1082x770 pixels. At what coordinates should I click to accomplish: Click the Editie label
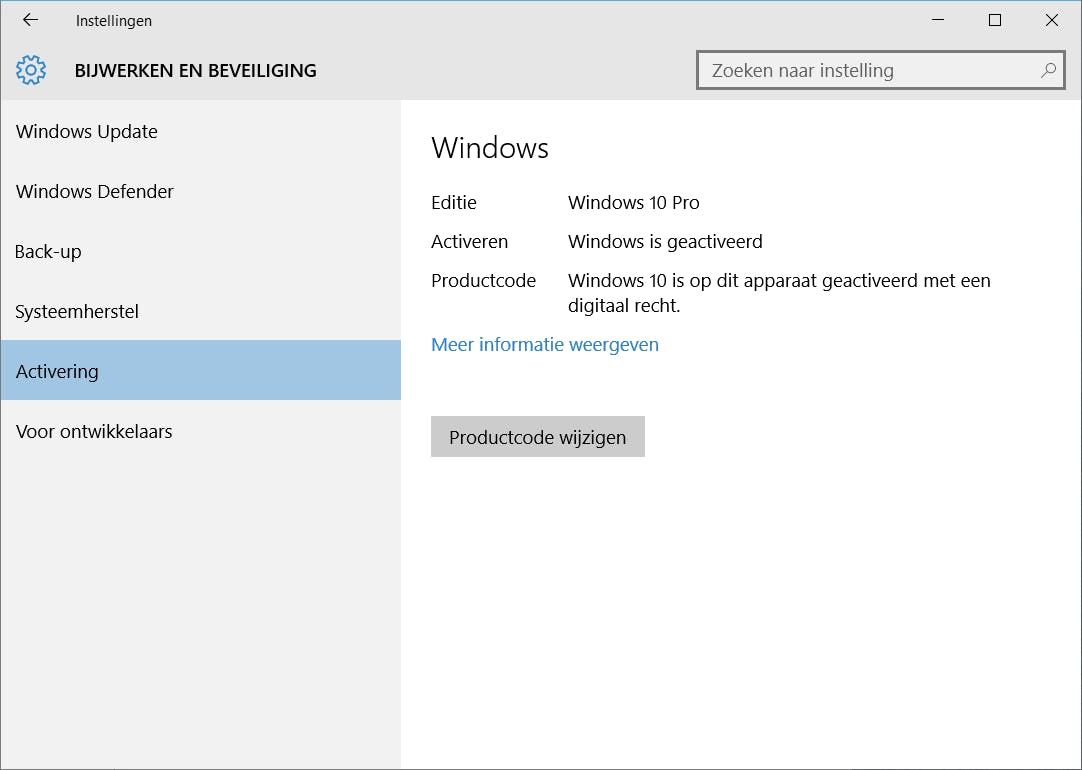coord(453,202)
